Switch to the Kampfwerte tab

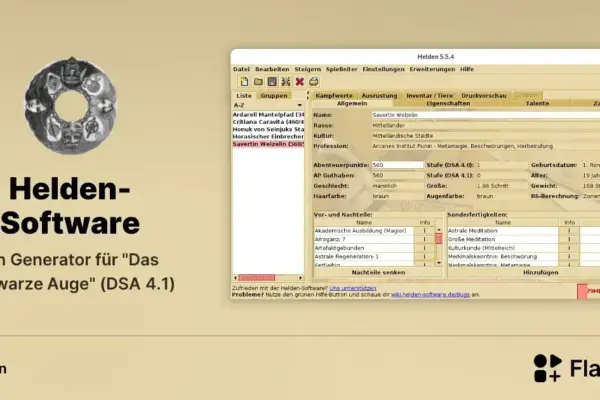coord(334,96)
